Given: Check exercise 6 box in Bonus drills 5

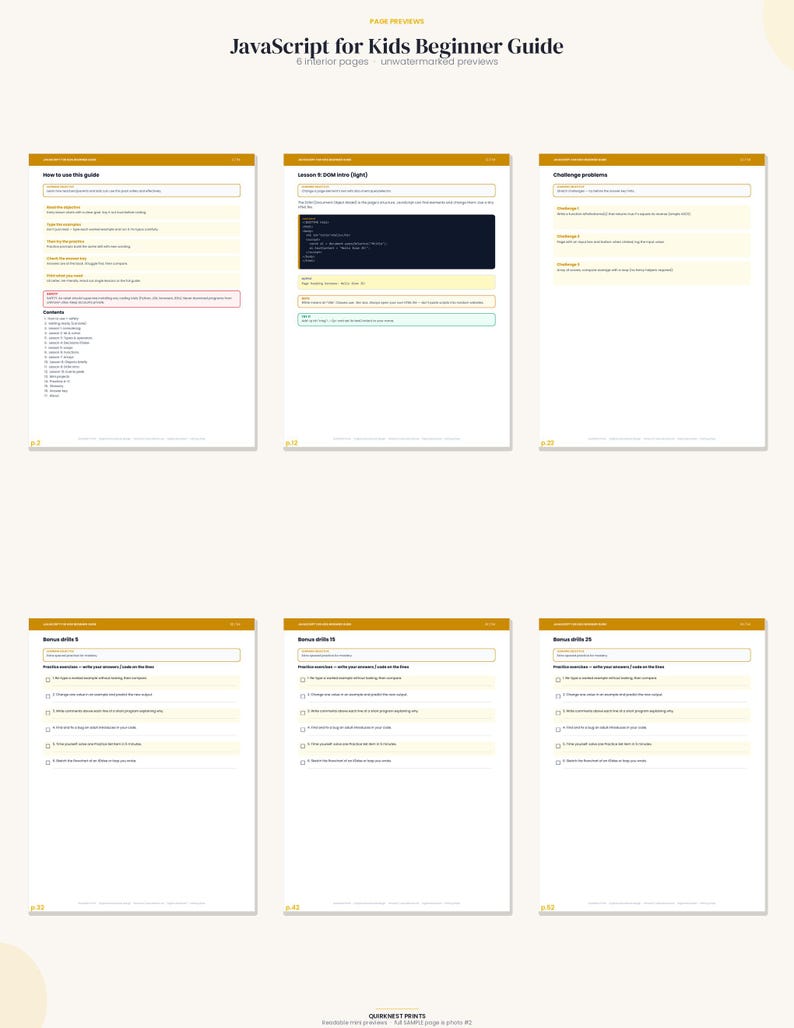Looking at the screenshot, I should 48,762.
